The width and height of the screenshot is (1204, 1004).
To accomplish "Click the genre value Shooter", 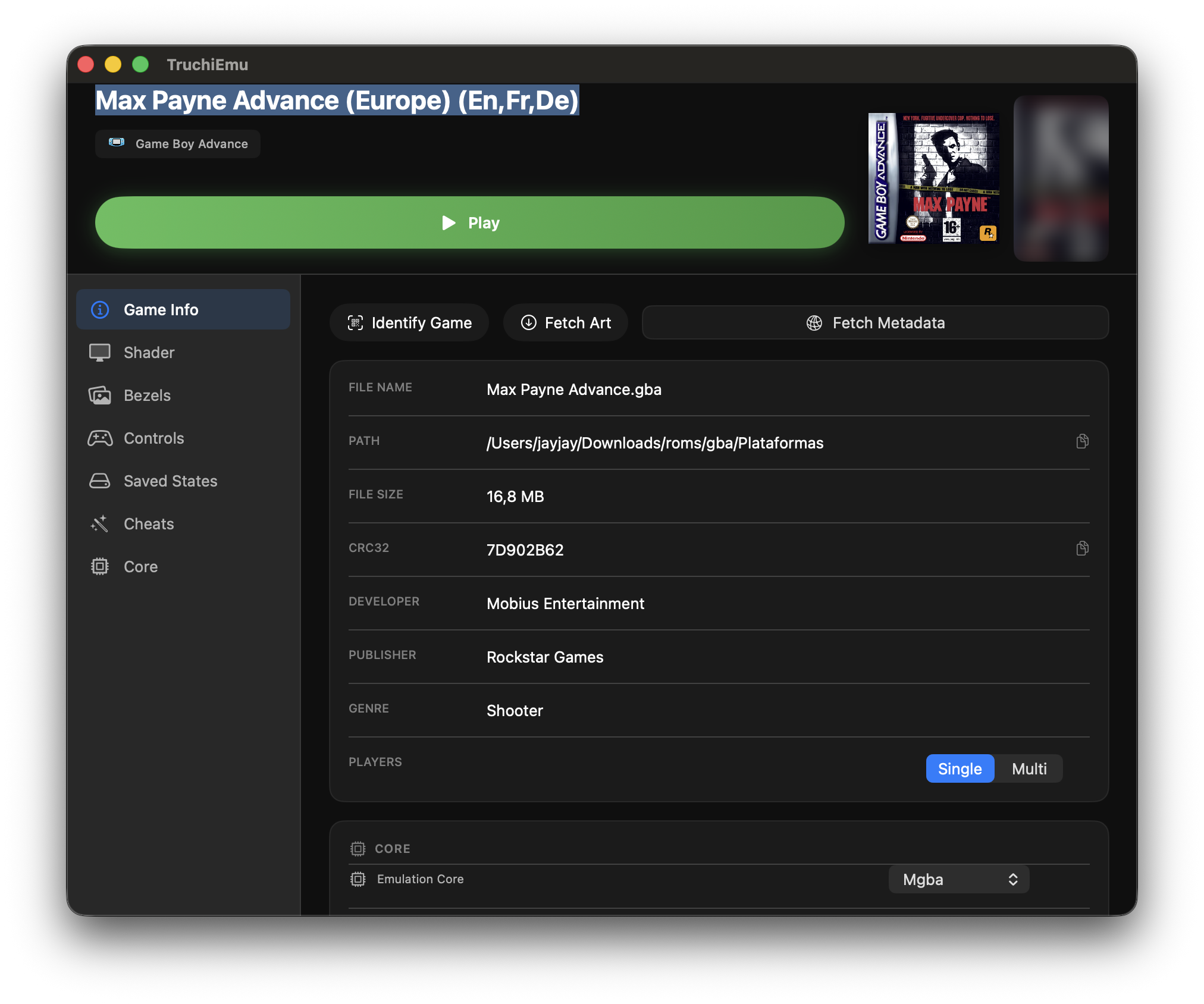I will click(x=515, y=711).
